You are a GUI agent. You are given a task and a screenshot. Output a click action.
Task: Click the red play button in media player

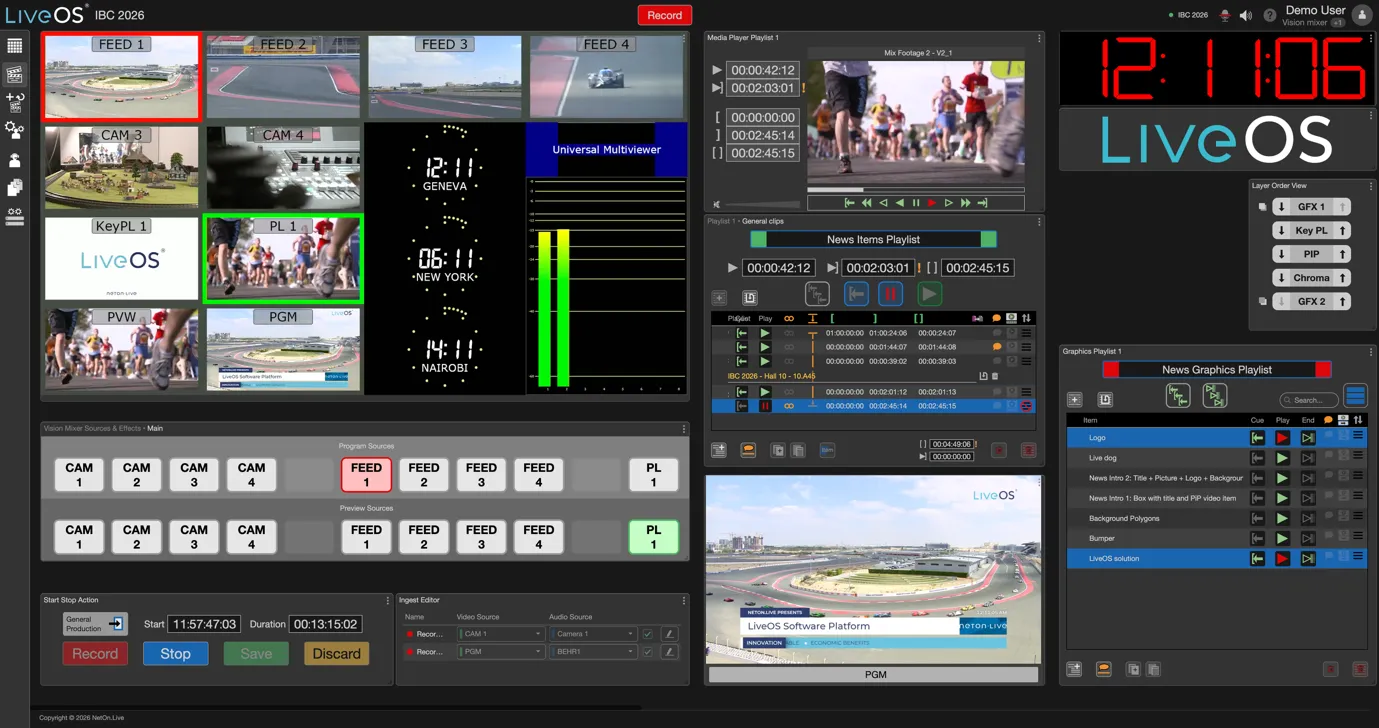tap(932, 203)
